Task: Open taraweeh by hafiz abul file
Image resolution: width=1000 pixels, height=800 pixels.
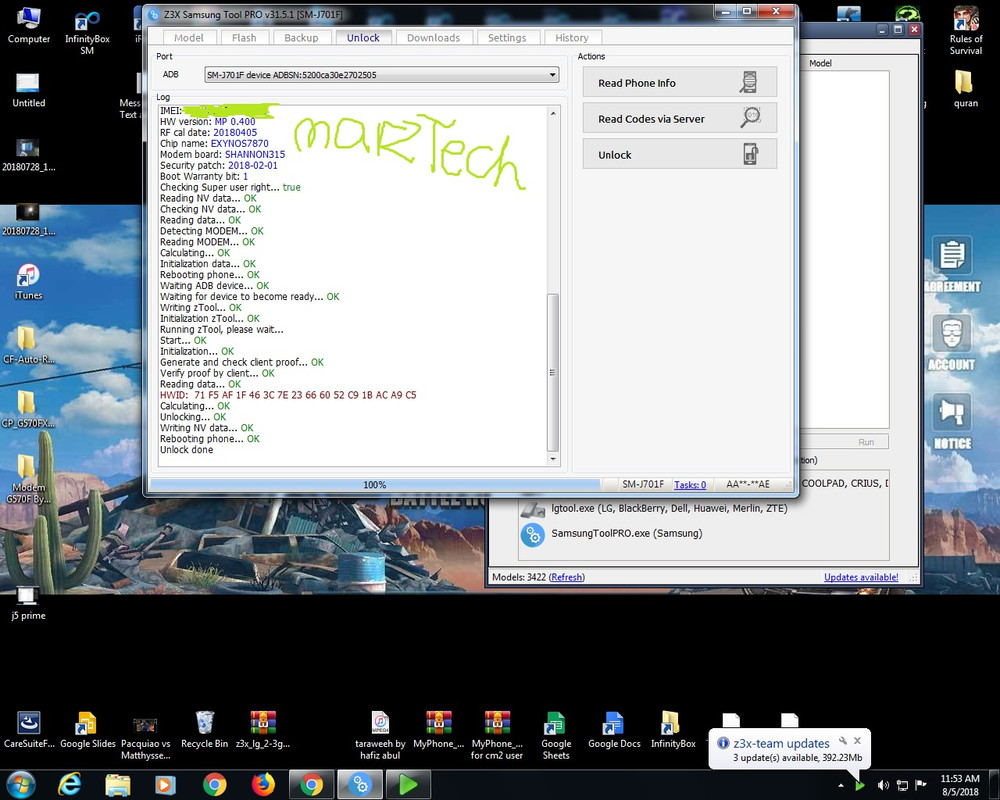Action: [380, 735]
